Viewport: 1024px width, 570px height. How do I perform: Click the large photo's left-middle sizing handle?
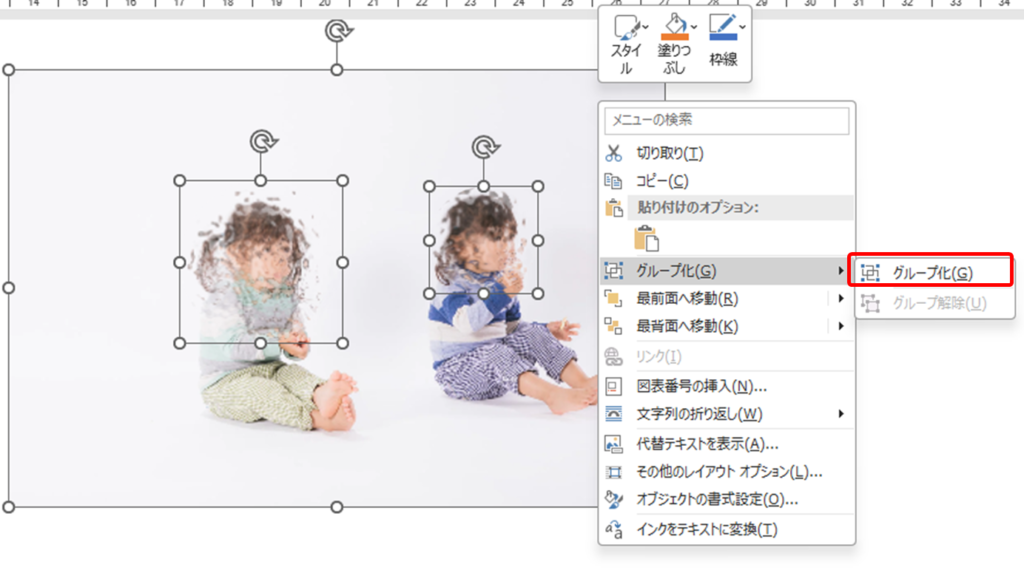point(8,288)
